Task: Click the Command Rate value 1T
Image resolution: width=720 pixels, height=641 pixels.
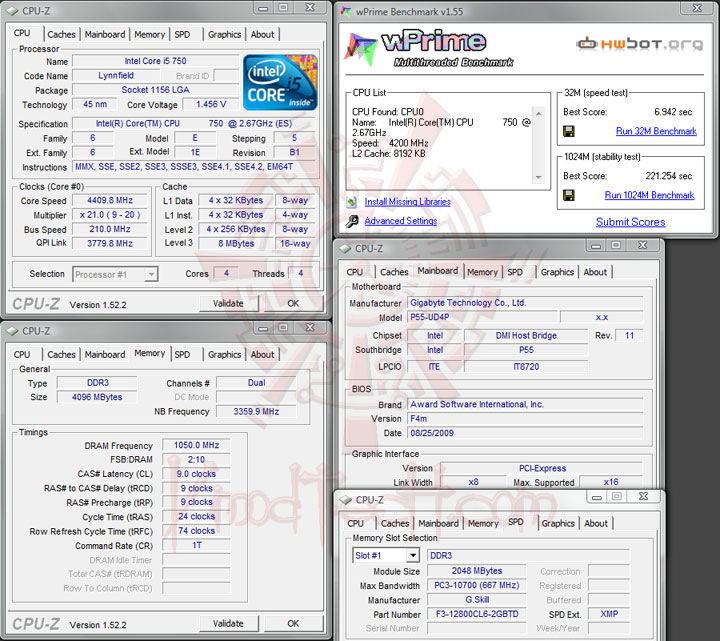Action: tap(197, 545)
